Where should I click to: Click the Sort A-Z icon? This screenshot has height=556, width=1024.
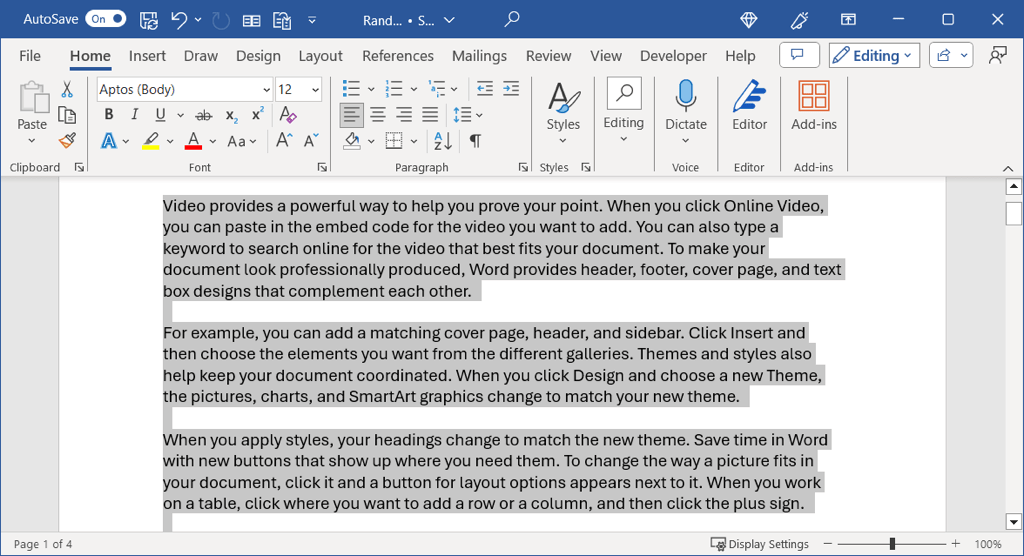442,141
